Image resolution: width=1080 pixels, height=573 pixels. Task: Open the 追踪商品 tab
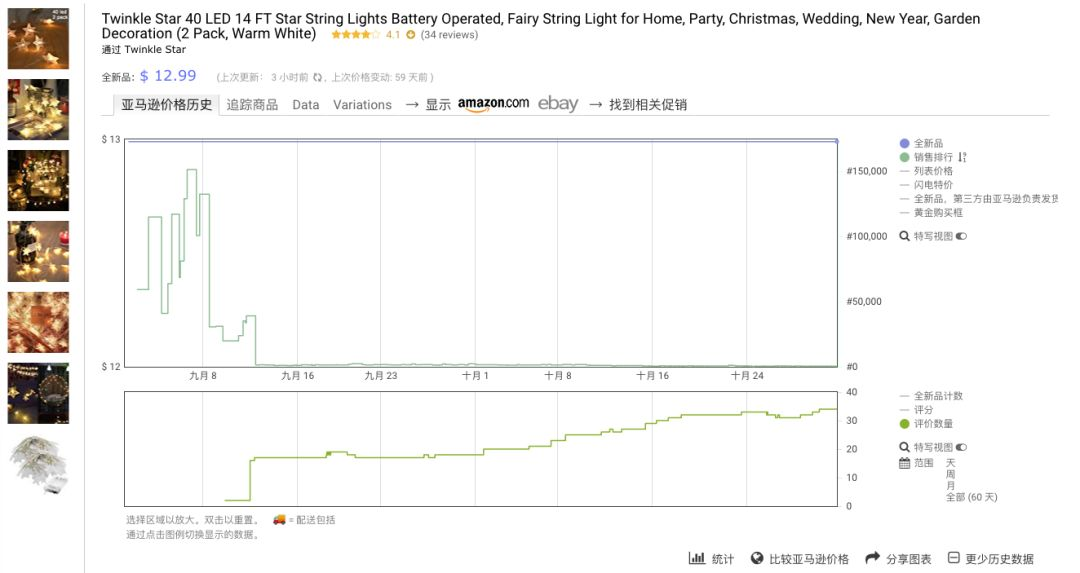252,105
